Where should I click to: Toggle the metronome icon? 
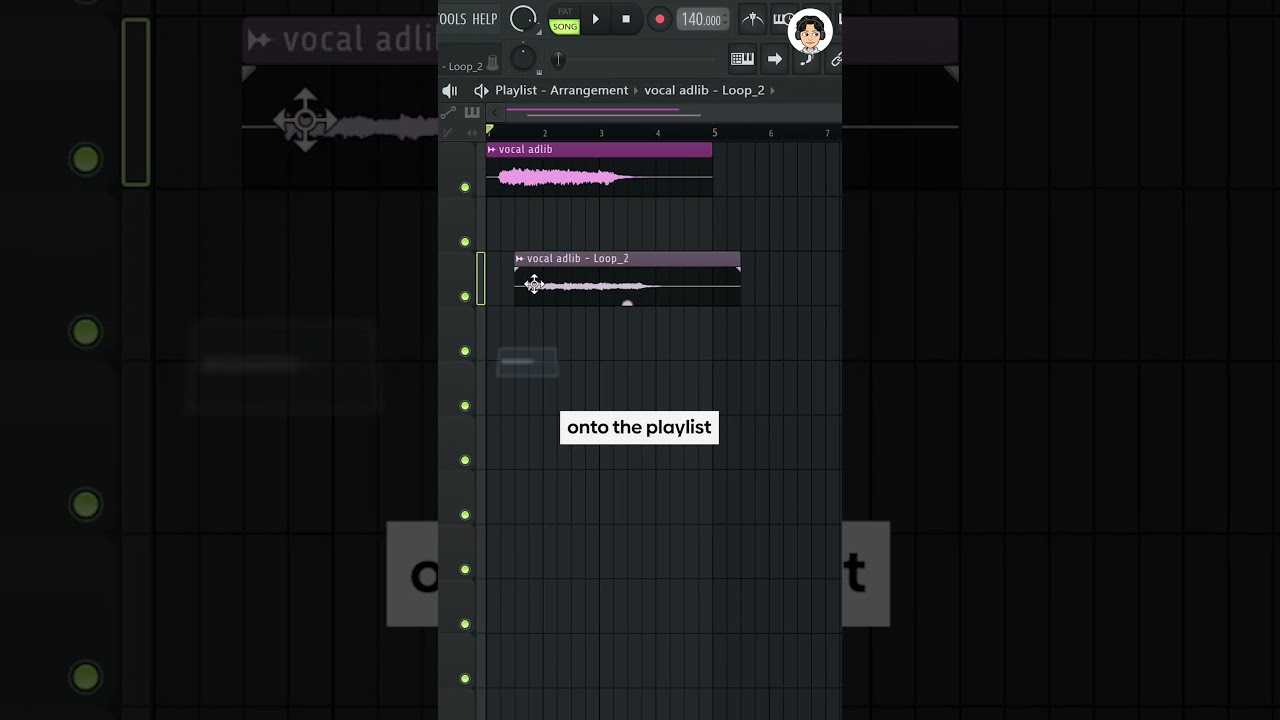[753, 19]
